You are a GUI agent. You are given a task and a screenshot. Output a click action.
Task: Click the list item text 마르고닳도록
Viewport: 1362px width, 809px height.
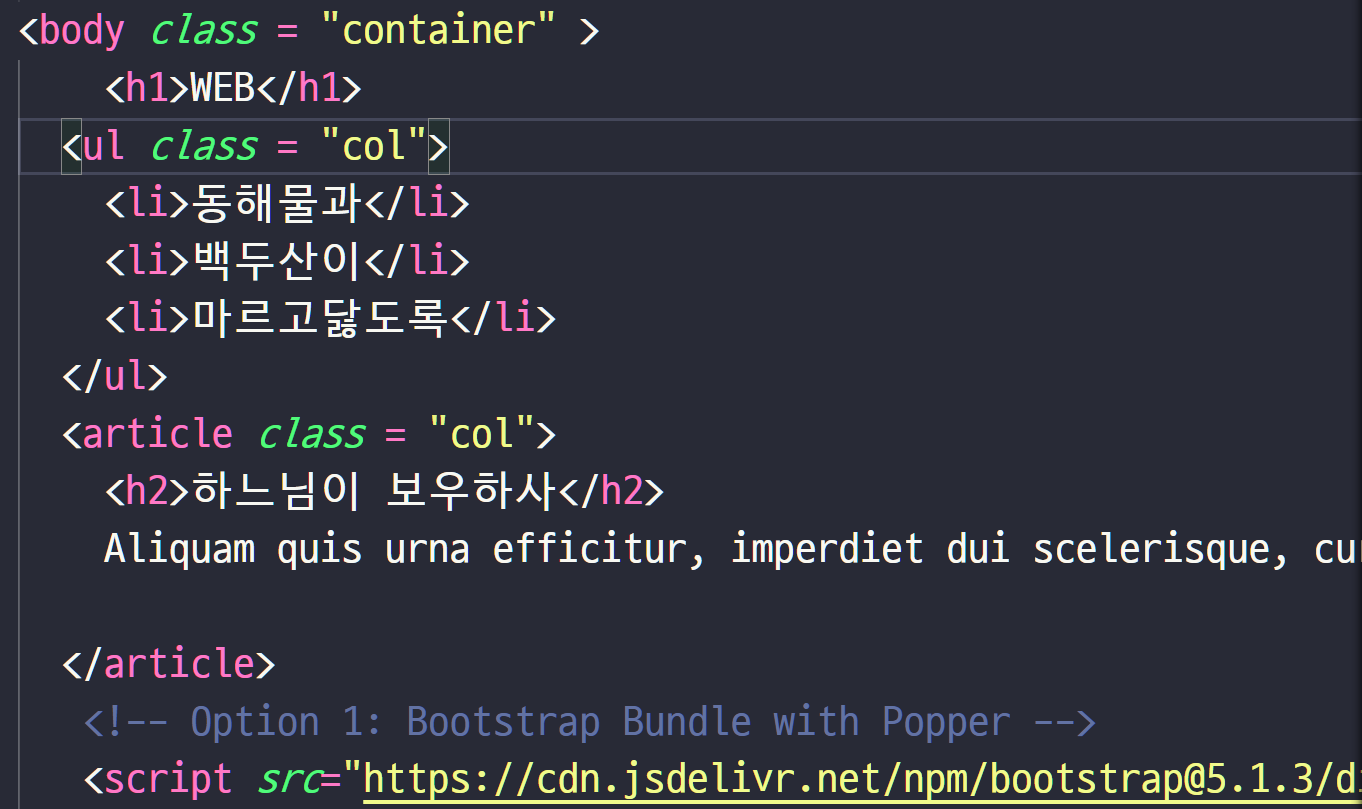[x=319, y=319]
